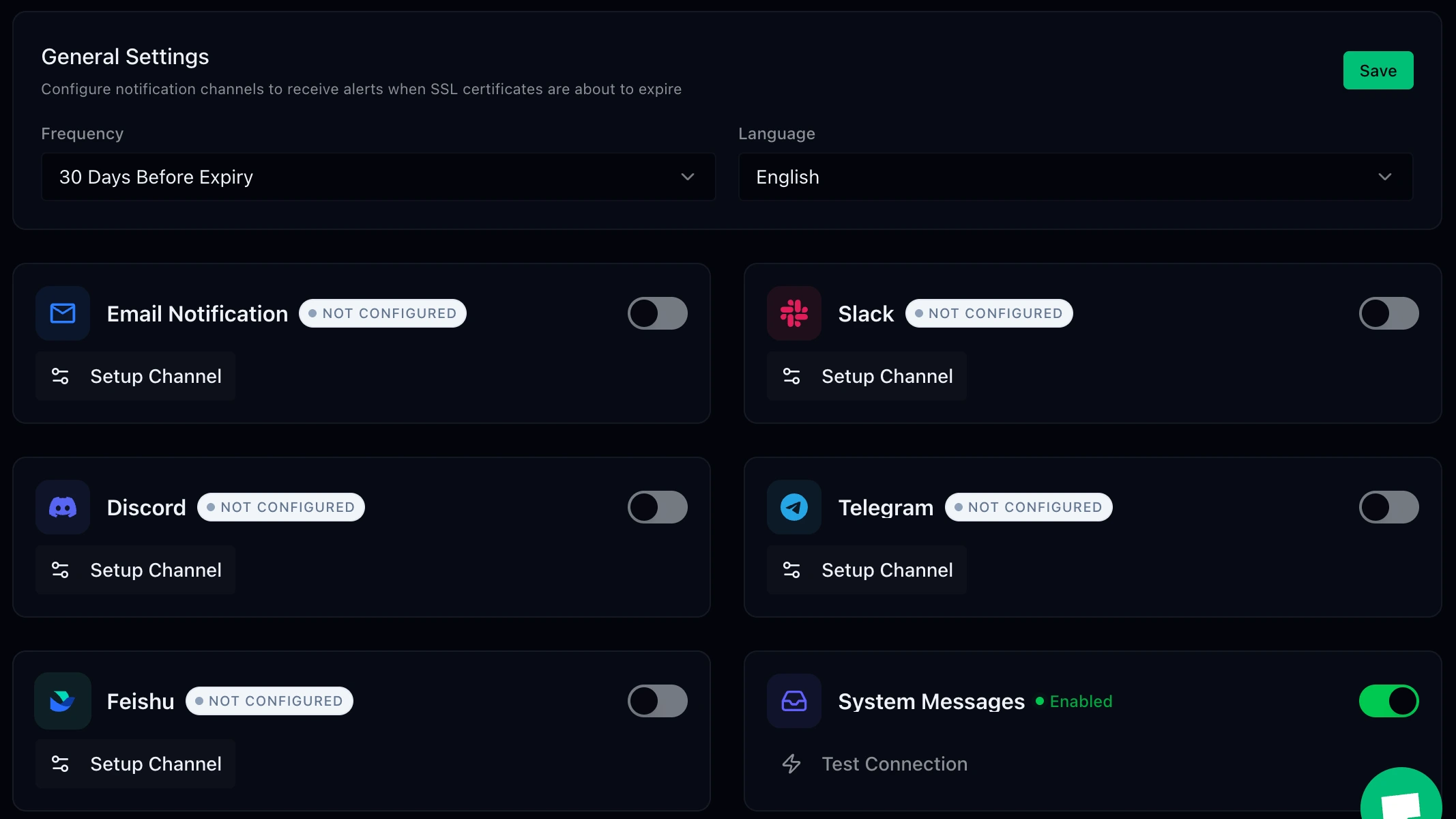This screenshot has height=819, width=1456.
Task: Disable the System Messages toggle
Action: tap(1388, 701)
